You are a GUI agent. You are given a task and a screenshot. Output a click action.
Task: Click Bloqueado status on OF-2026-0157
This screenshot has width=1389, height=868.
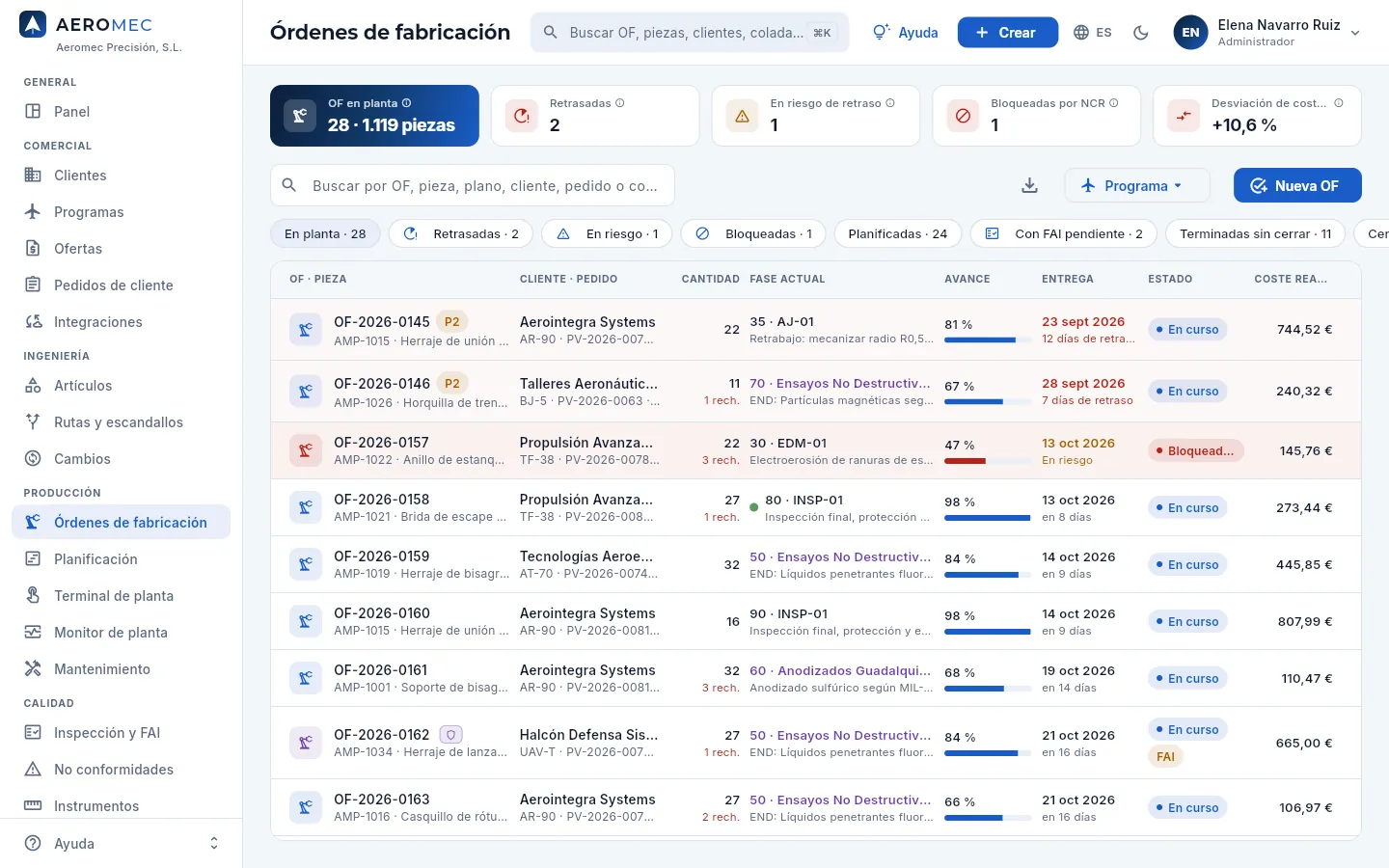point(1196,450)
